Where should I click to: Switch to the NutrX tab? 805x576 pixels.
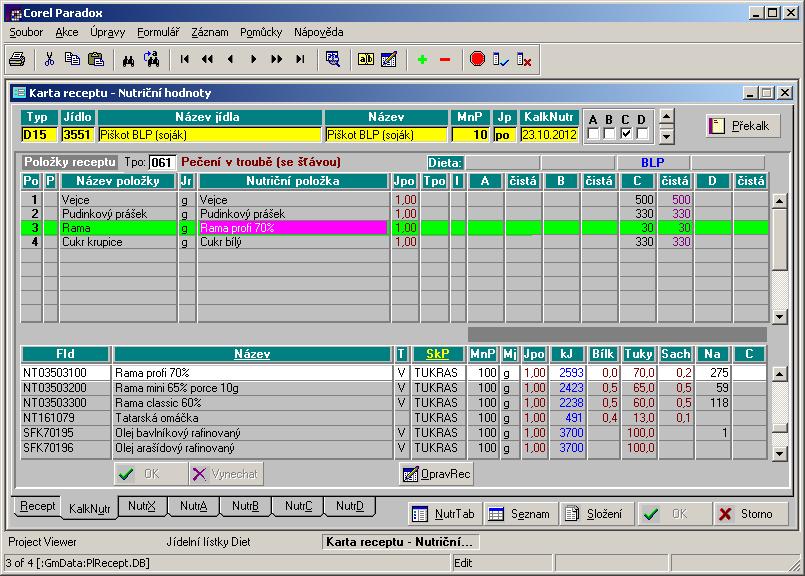(142, 506)
